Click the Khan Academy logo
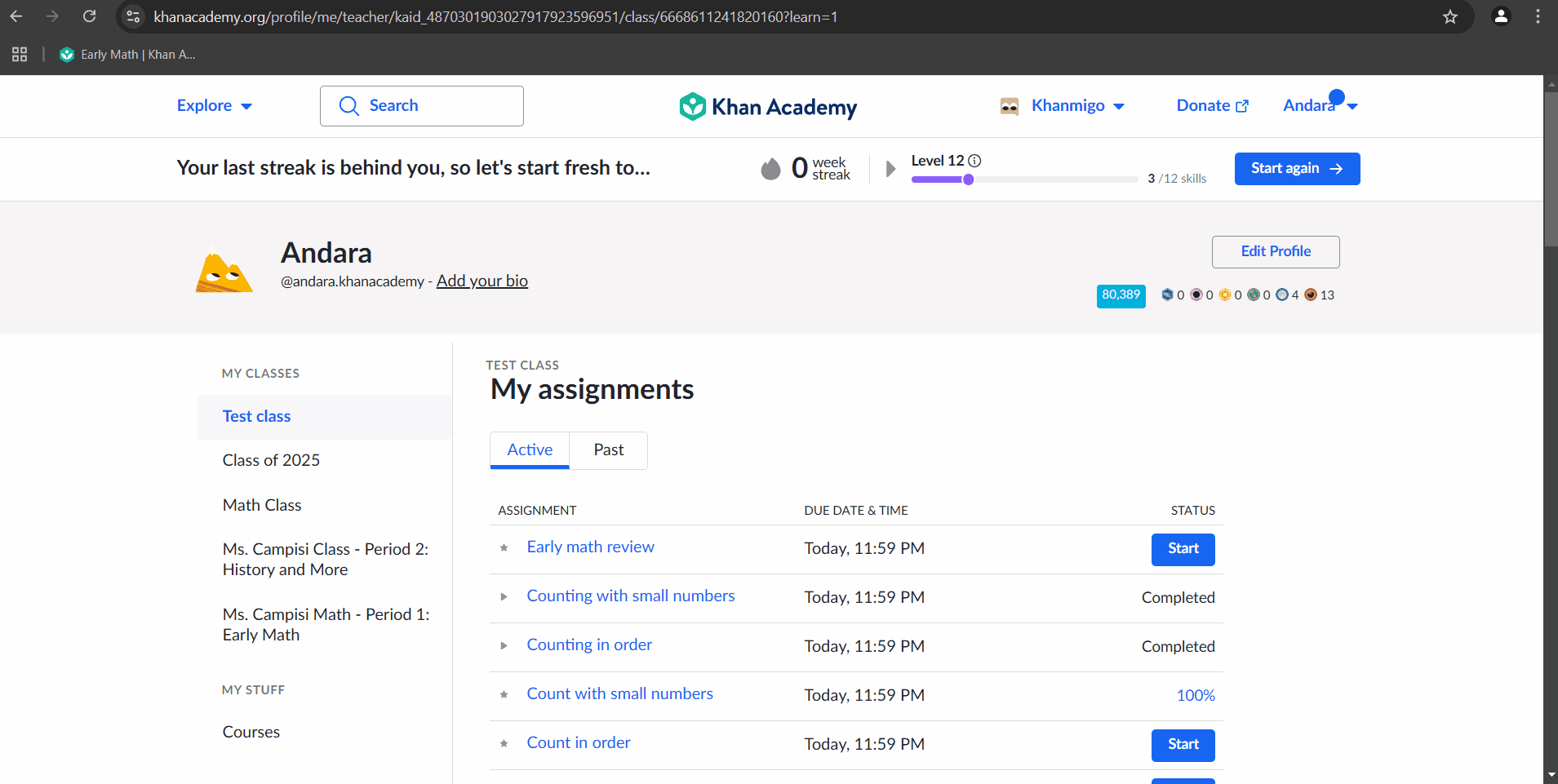The image size is (1558, 784). point(768,107)
